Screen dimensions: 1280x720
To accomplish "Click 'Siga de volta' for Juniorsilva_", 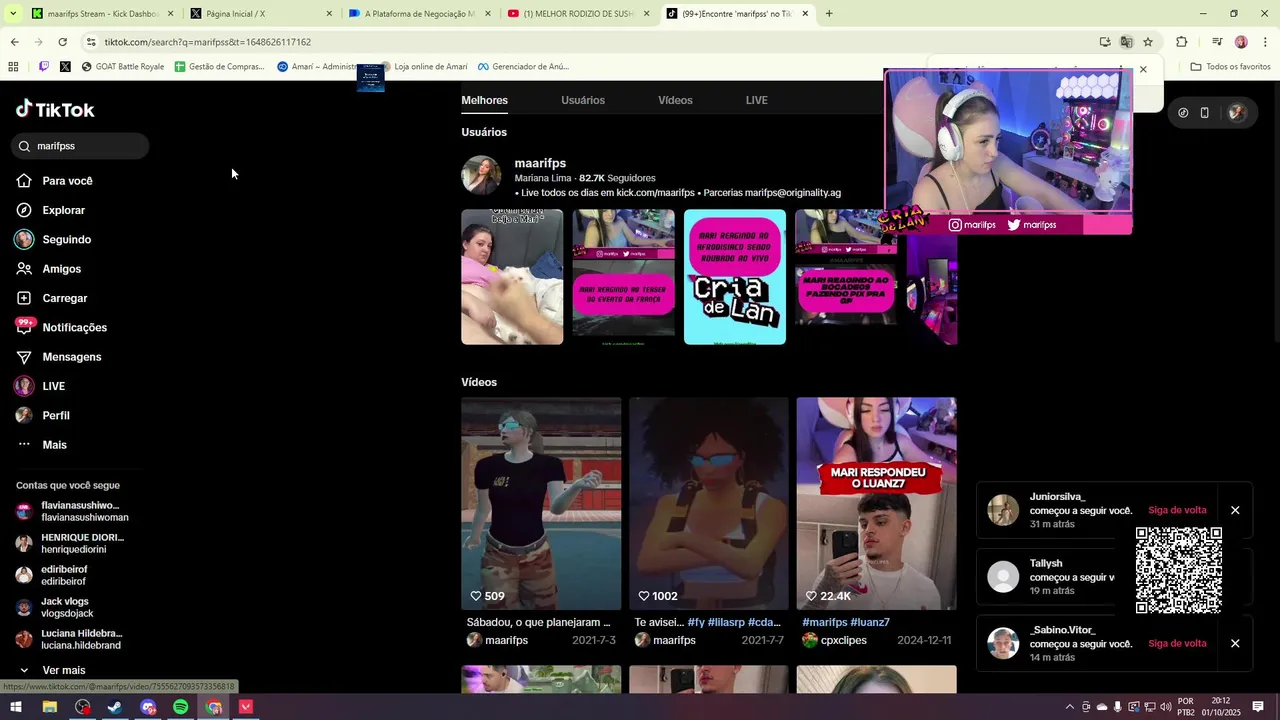I will (x=1177, y=510).
